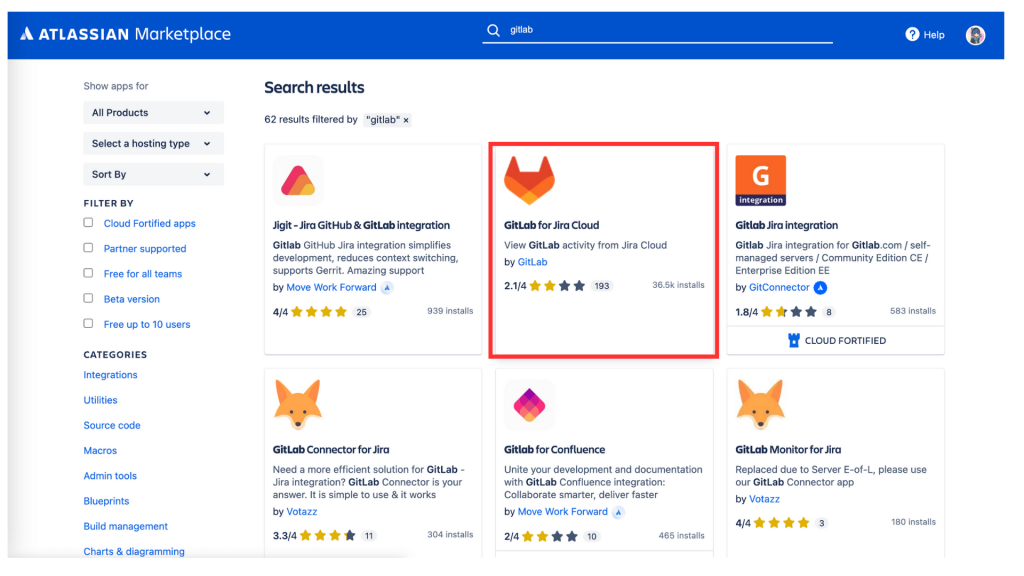Click the orange G integration logo
The height and width of the screenshot is (576, 1024).
pyautogui.click(x=761, y=180)
